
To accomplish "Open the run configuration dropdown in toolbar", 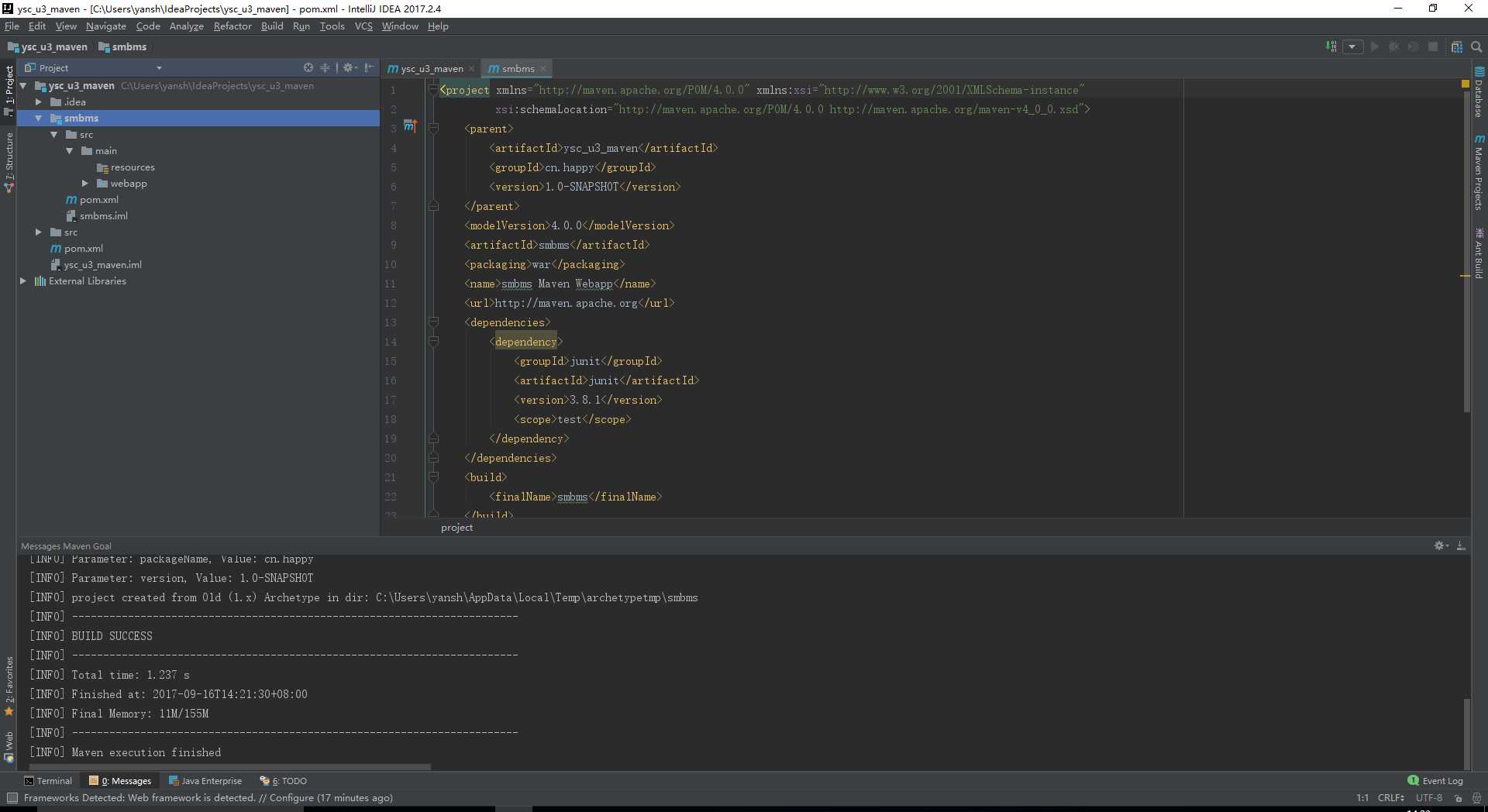I will coord(1352,46).
